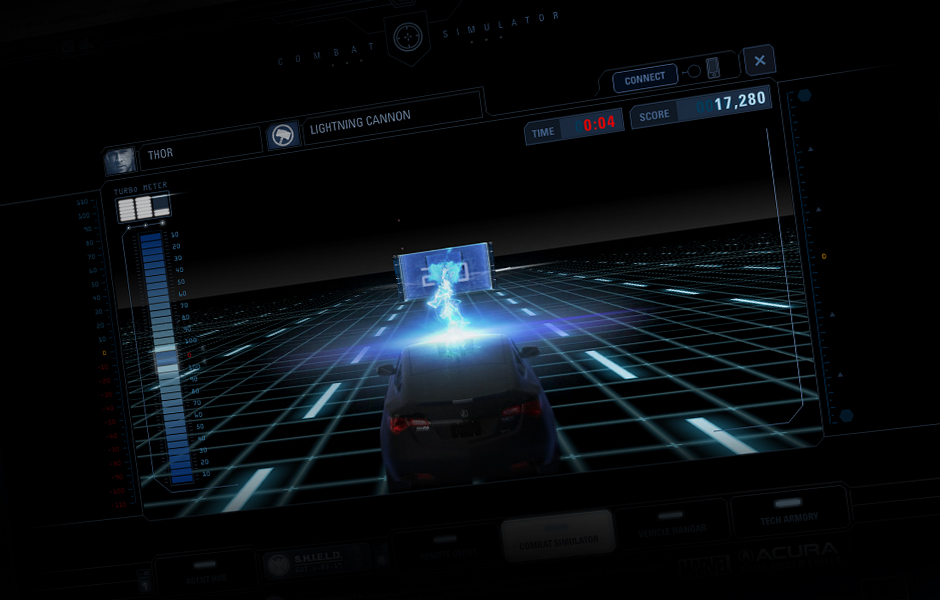Open the S.H.I.E.L.D. eagle logo badge
The width and height of the screenshot is (940, 600).
279,564
